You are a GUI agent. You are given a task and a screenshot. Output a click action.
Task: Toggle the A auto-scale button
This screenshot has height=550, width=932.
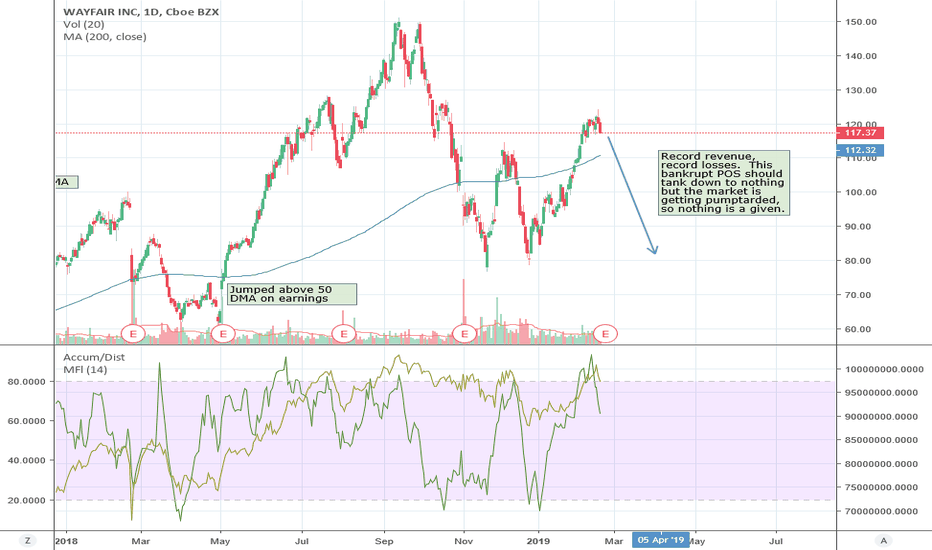[x=883, y=540]
